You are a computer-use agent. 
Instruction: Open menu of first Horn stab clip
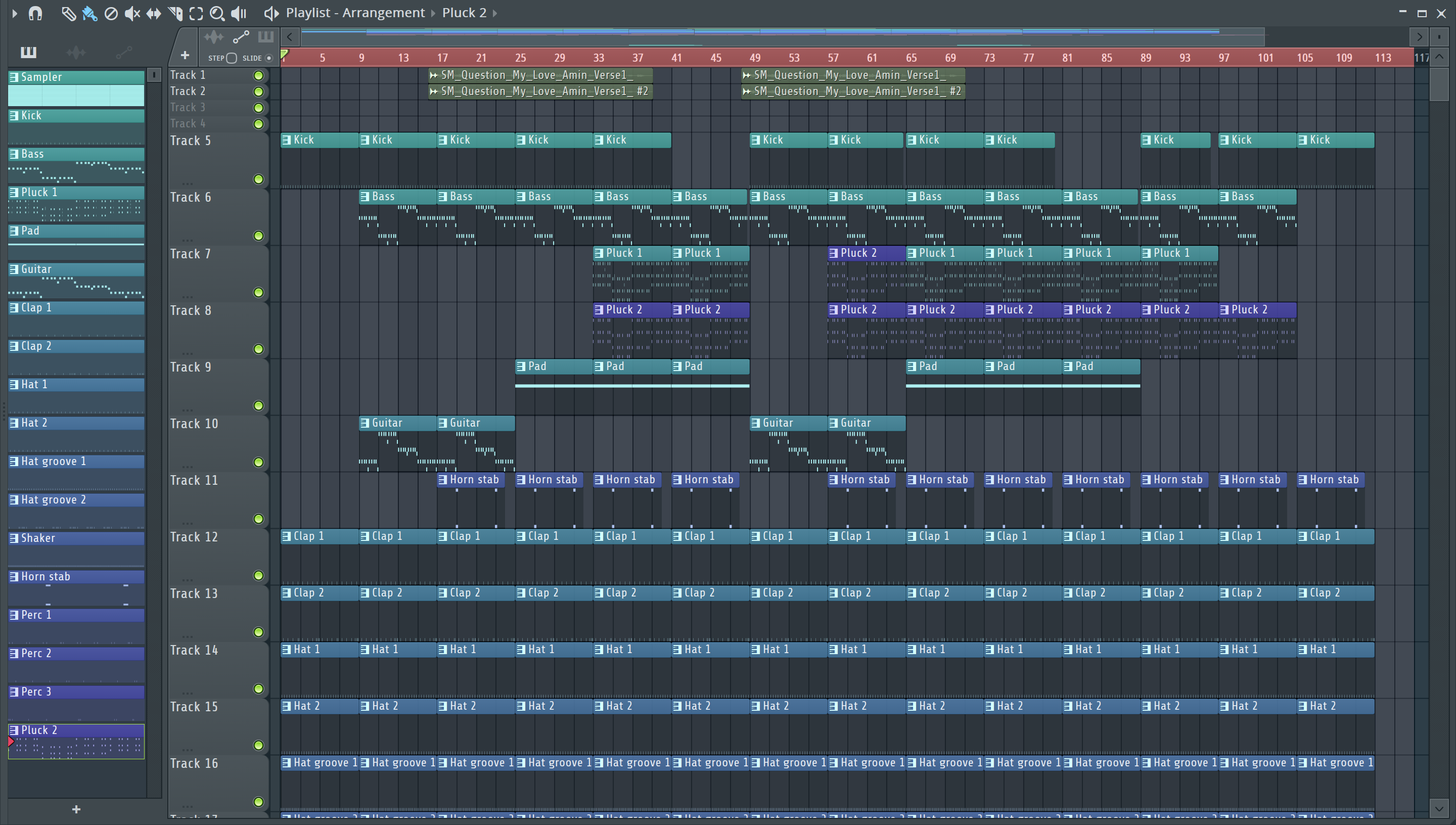click(443, 479)
